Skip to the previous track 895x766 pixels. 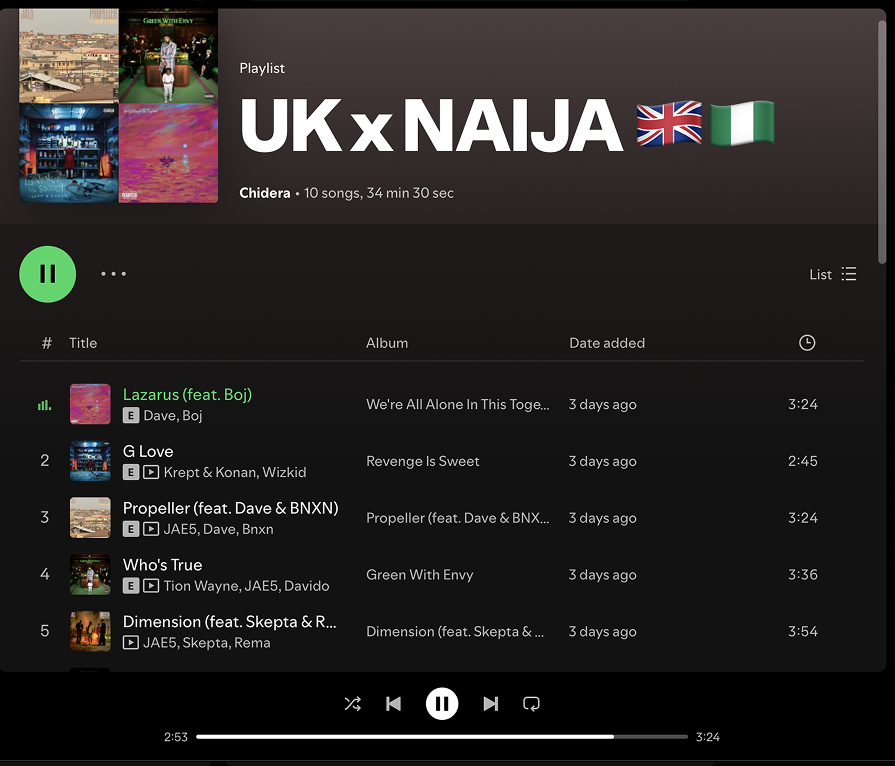pyautogui.click(x=394, y=704)
